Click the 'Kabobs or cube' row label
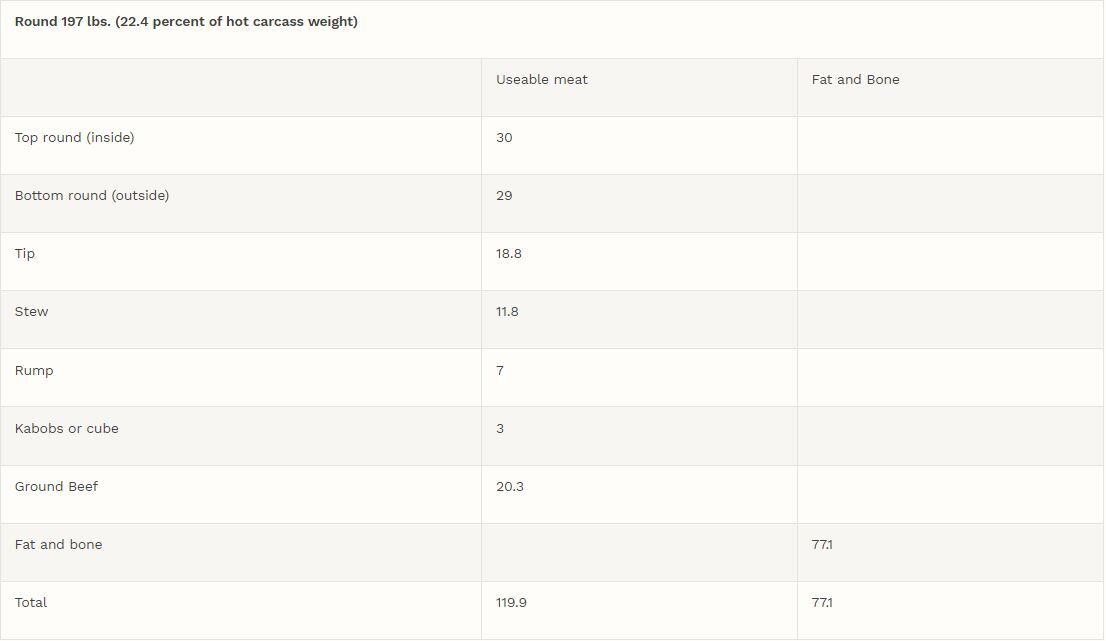This screenshot has width=1106, height=641. pos(66,429)
